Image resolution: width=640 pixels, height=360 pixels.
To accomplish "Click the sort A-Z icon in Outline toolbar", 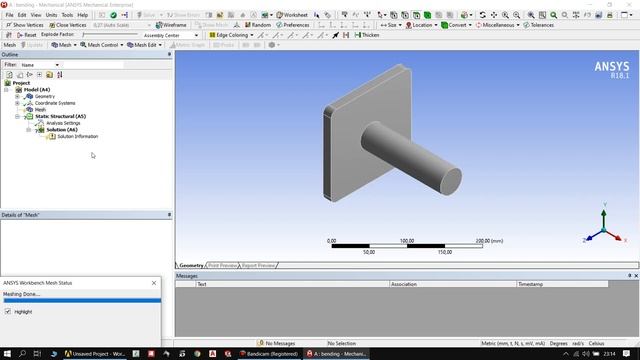I will 60,75.
